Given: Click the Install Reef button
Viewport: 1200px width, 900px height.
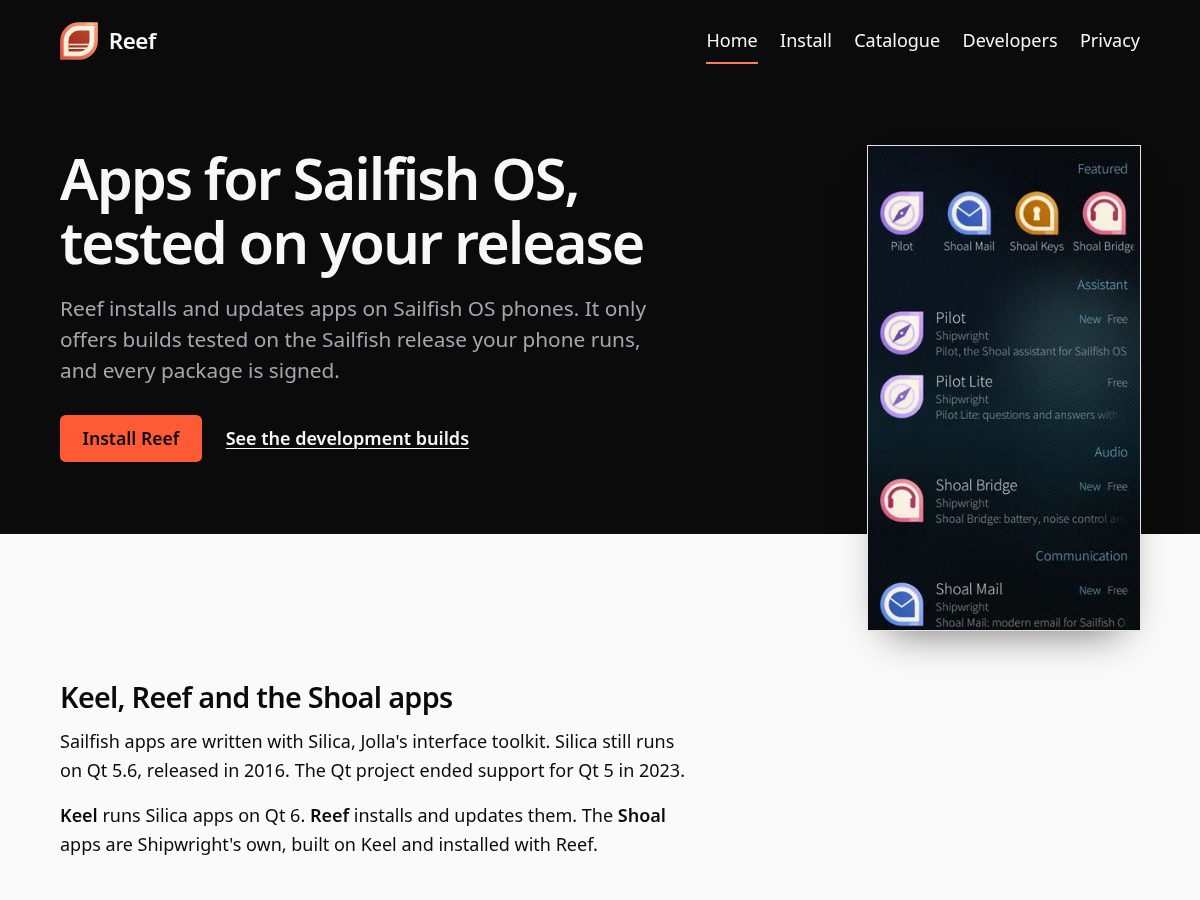Looking at the screenshot, I should pyautogui.click(x=131, y=438).
